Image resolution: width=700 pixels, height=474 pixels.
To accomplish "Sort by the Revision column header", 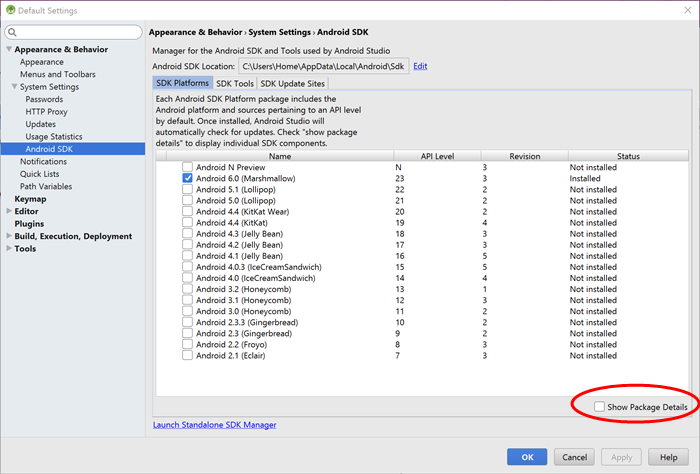I will tap(525, 156).
